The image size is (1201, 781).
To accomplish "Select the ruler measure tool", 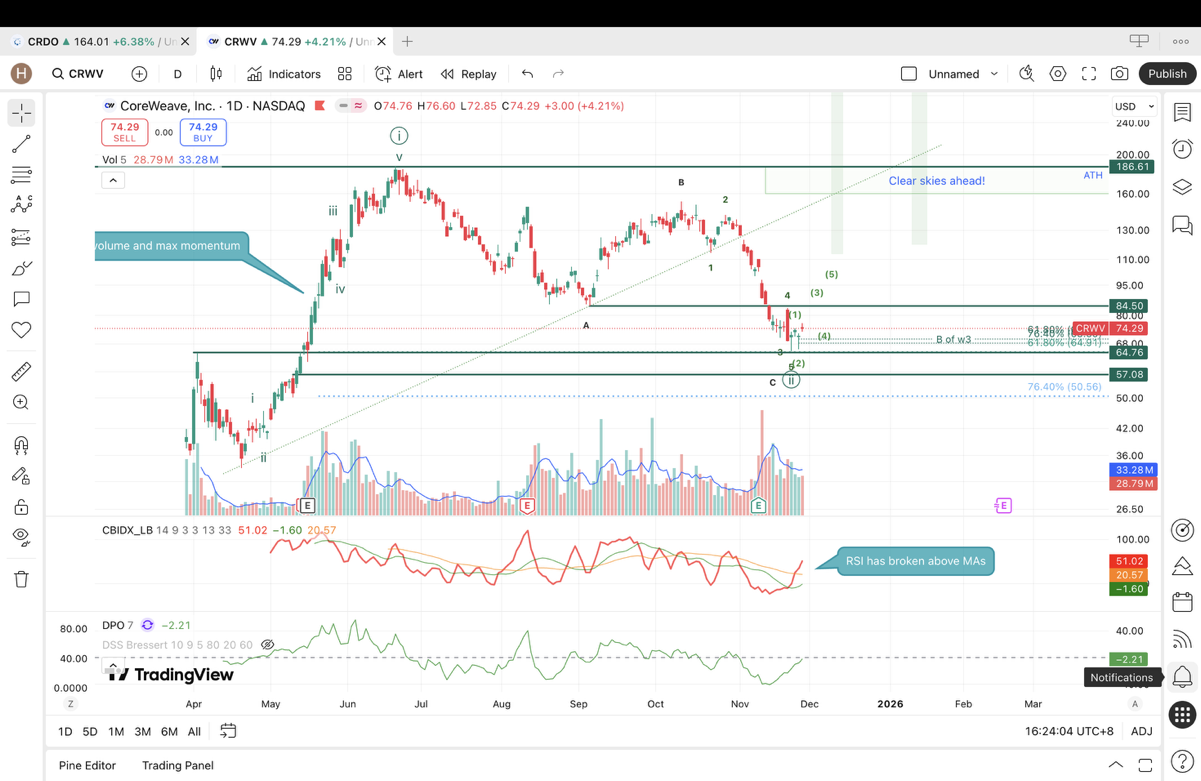I will click(21, 372).
